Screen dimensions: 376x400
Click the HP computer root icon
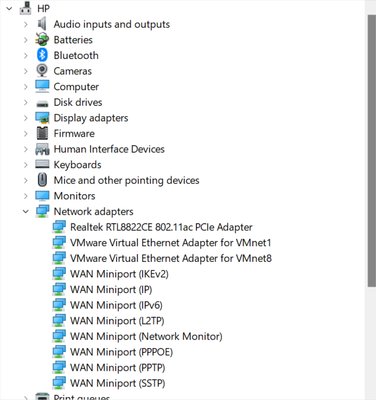coord(25,8)
